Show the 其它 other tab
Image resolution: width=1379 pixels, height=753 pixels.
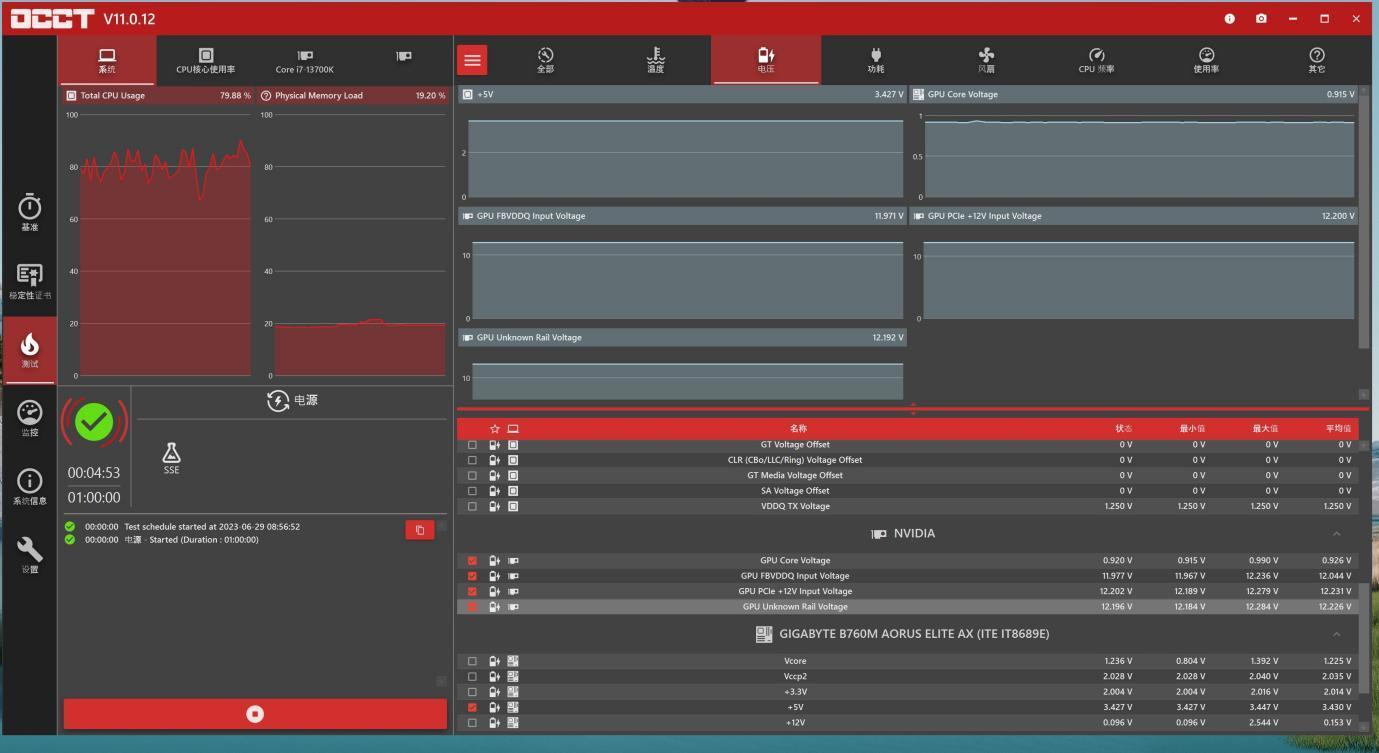[1316, 60]
